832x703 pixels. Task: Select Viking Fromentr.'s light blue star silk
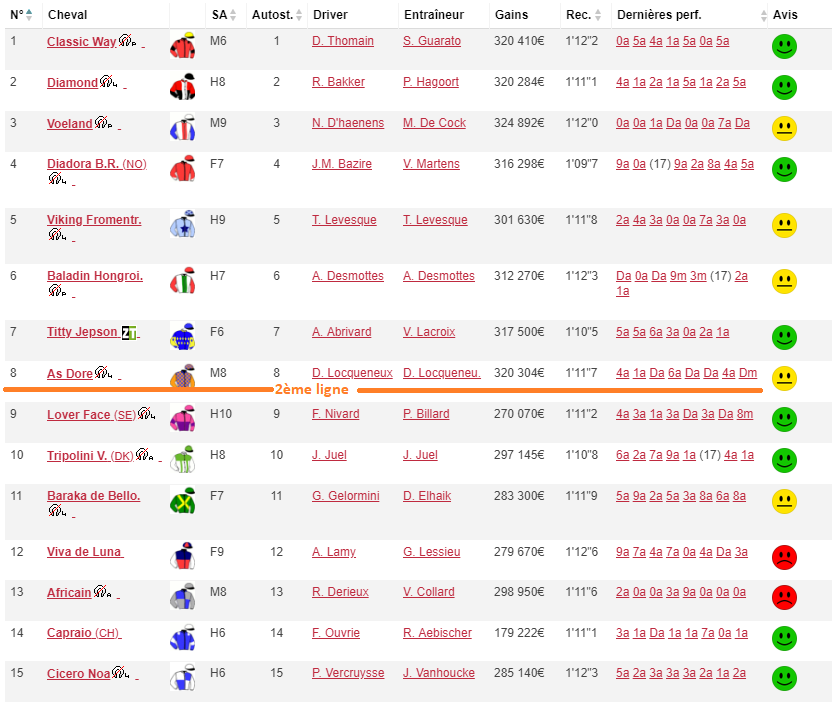click(182, 224)
